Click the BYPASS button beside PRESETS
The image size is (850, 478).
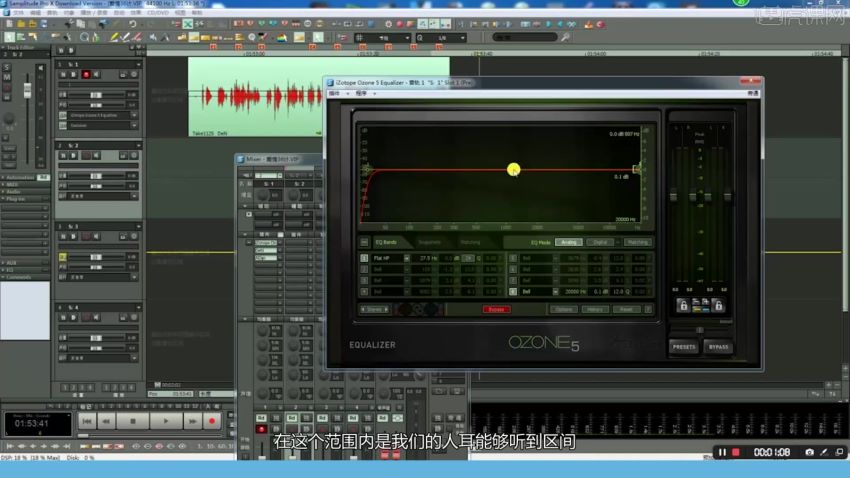[718, 347]
